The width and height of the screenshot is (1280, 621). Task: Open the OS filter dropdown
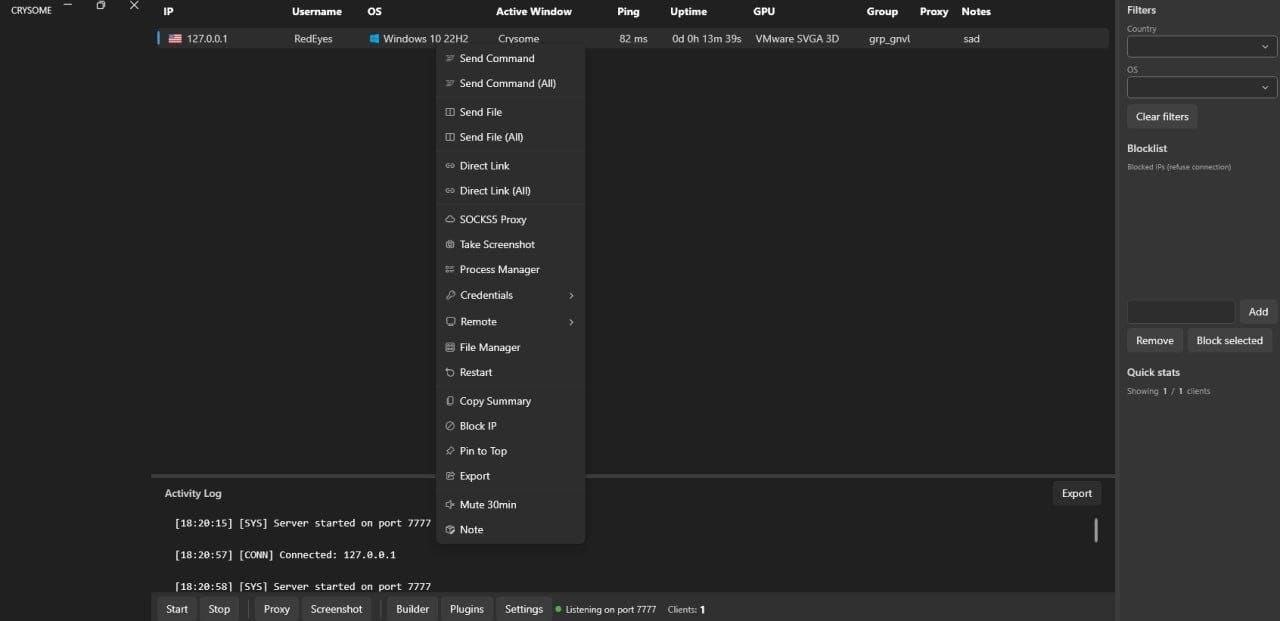[x=1202, y=88]
